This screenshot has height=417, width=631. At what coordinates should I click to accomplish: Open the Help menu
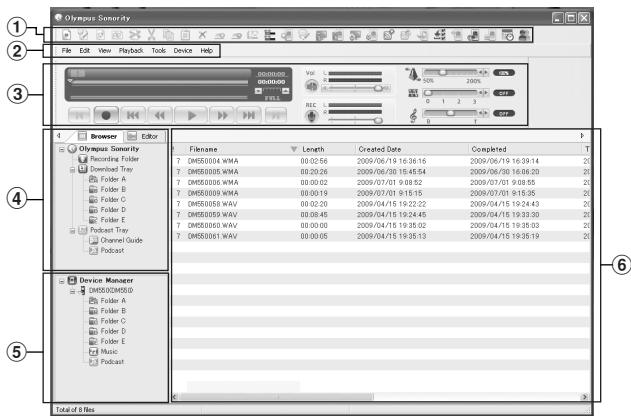206,51
